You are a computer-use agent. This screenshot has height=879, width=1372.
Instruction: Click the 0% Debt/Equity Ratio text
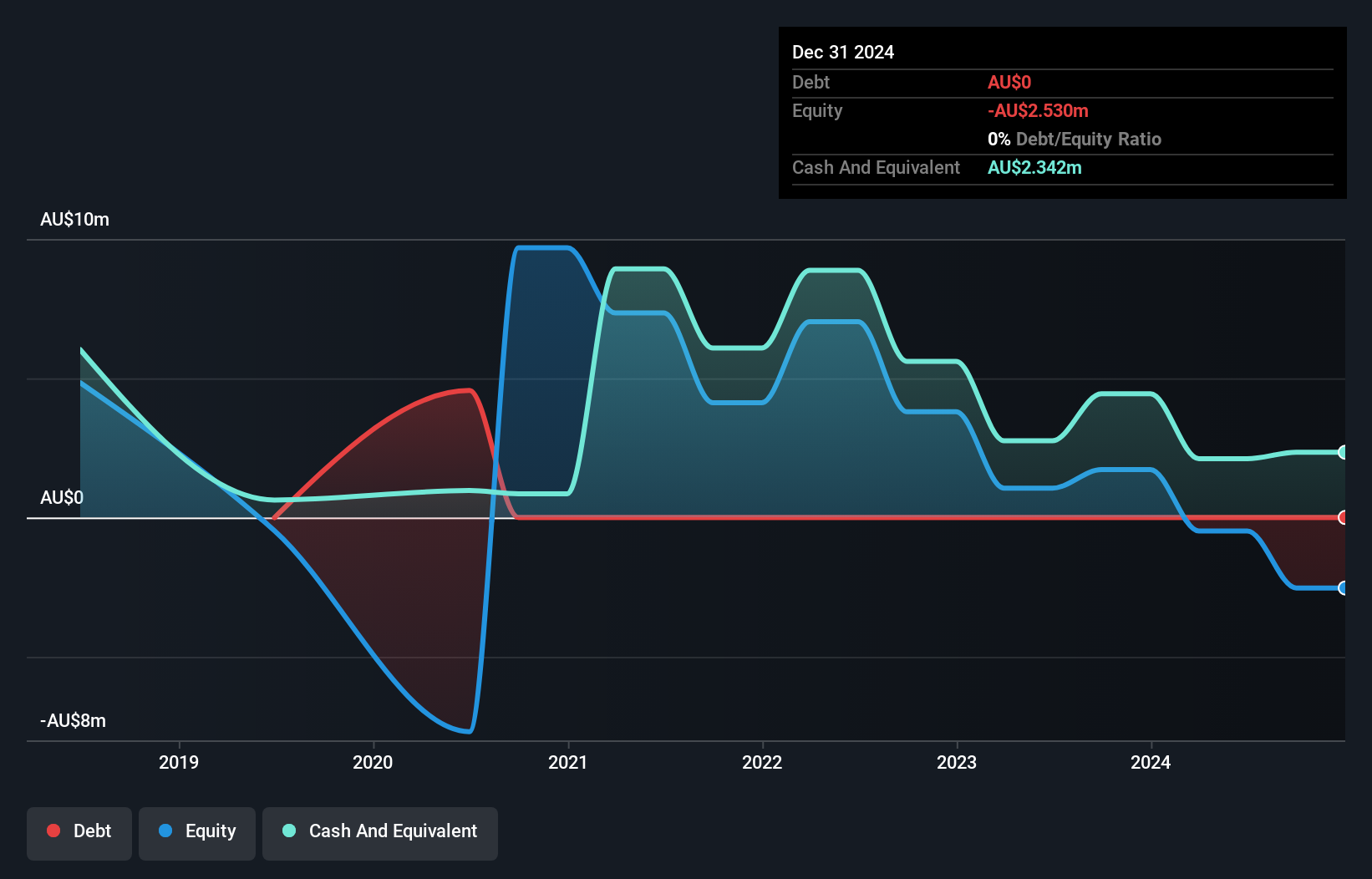[x=1075, y=139]
